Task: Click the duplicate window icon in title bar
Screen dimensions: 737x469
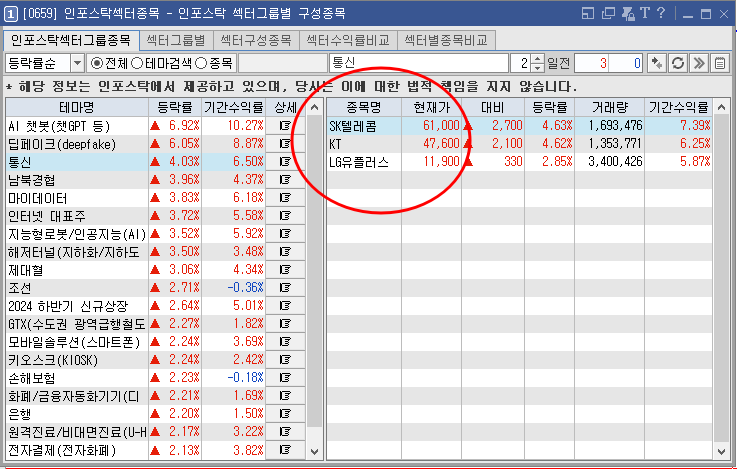Action: coord(608,13)
